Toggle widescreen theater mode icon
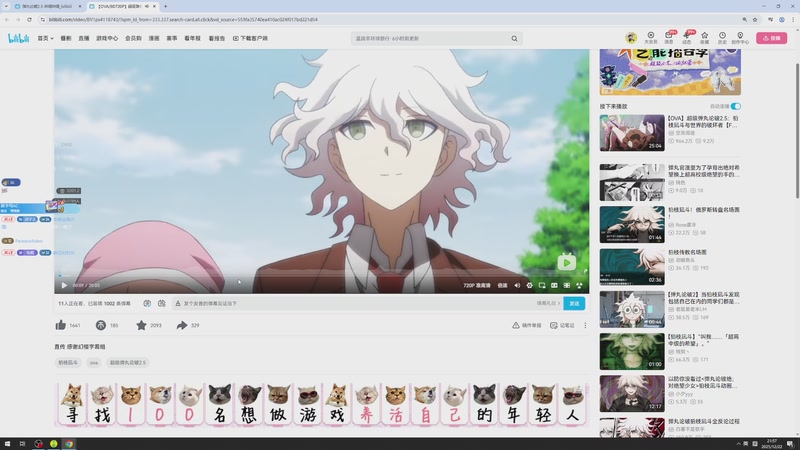Viewport: 800px width, 450px height. (554, 285)
